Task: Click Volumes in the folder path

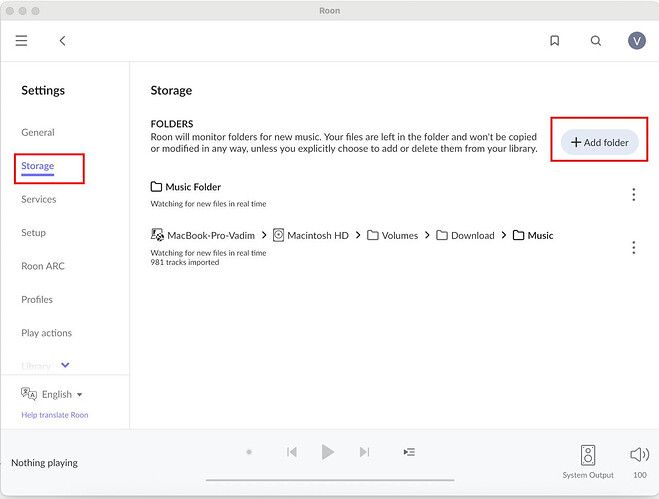Action: 400,235
